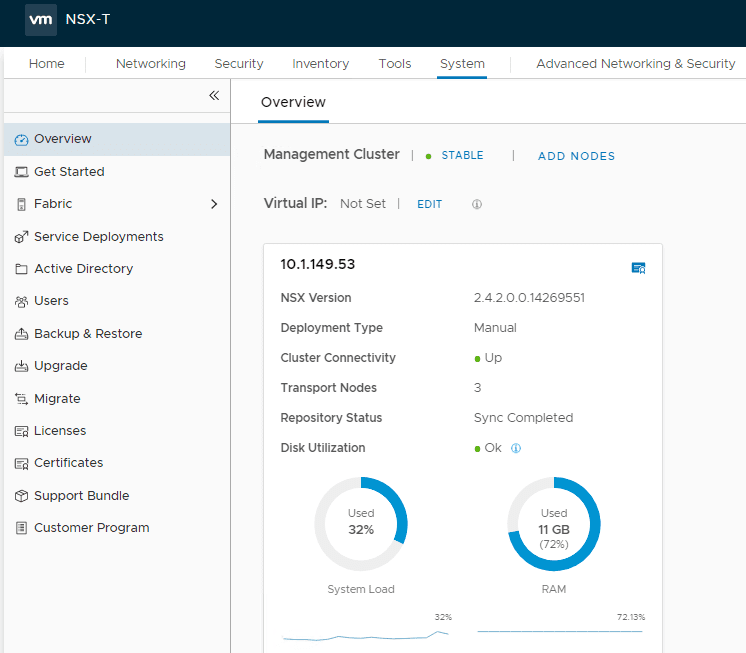
Task: Click the ADD NODES link
Action: (x=576, y=156)
